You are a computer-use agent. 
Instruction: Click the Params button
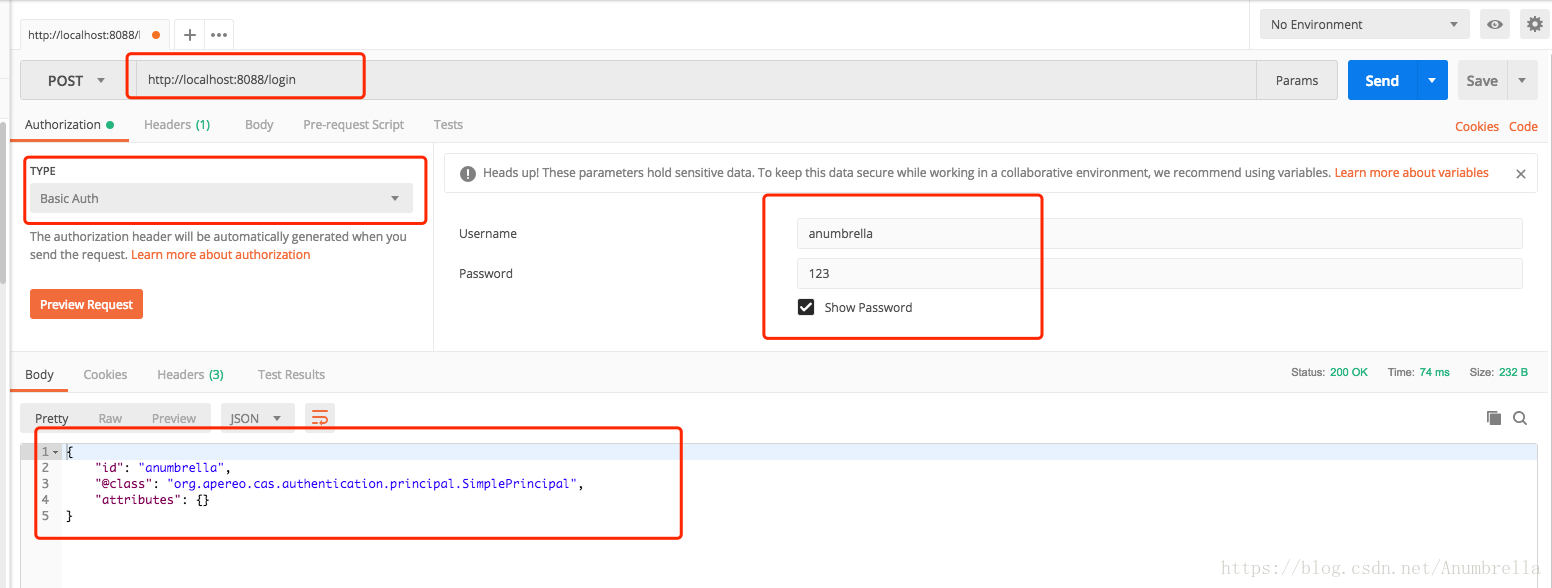(x=1297, y=81)
